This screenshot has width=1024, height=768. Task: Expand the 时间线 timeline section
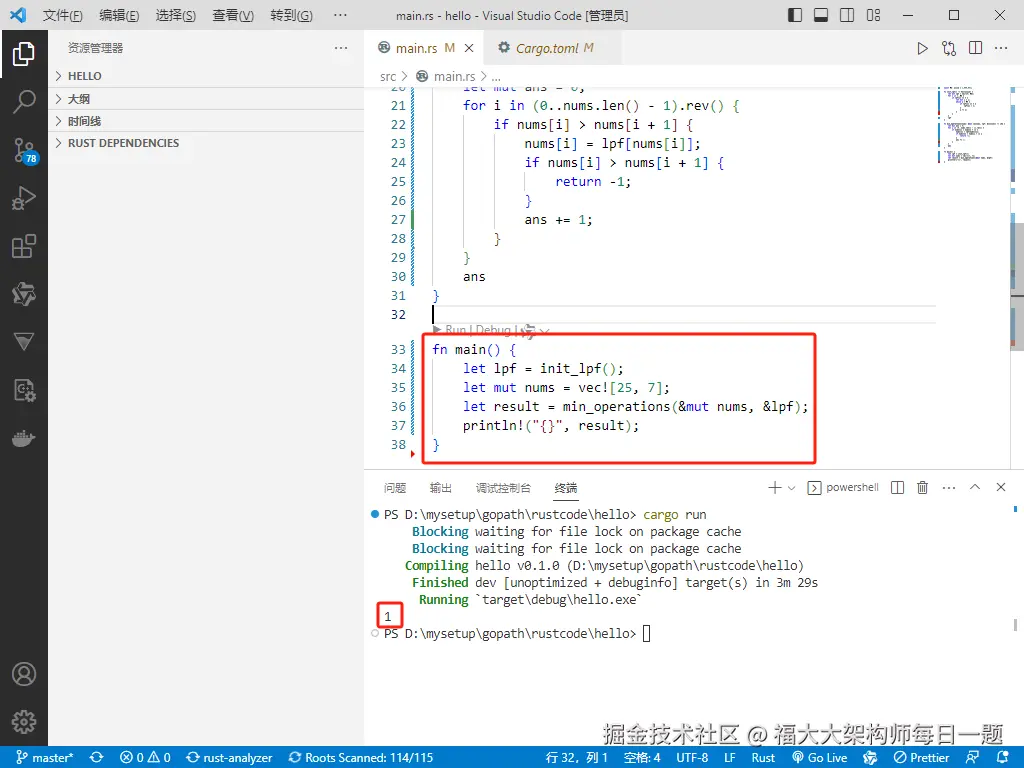point(206,121)
